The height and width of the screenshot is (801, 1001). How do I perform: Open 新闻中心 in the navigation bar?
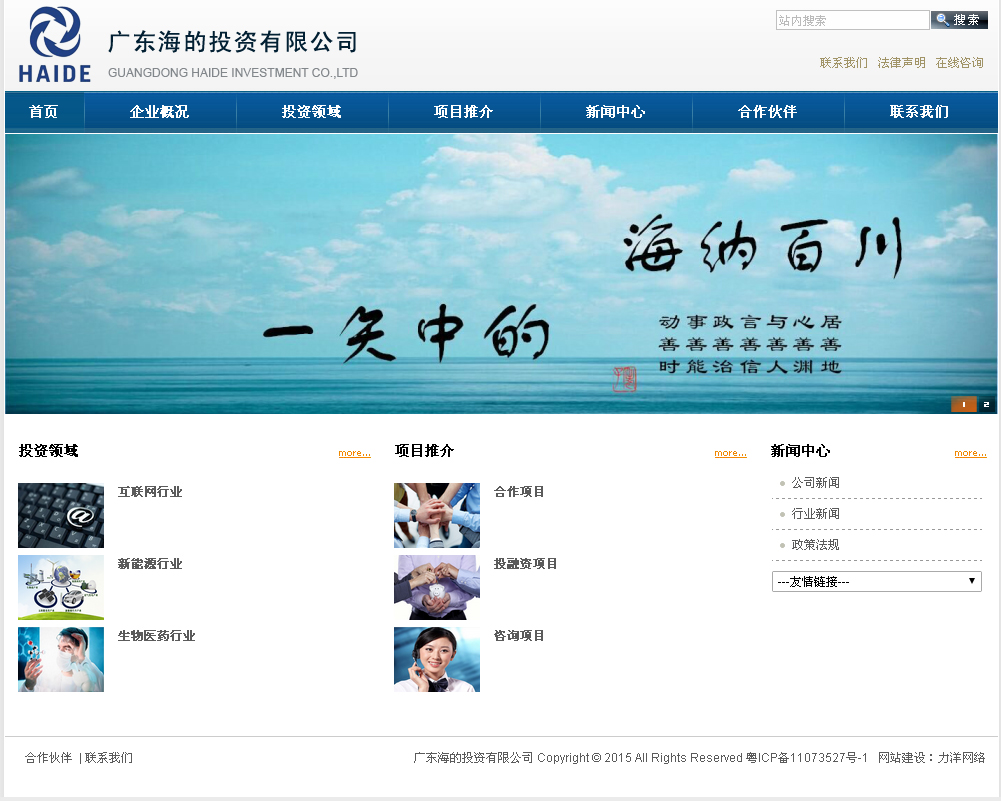point(615,112)
